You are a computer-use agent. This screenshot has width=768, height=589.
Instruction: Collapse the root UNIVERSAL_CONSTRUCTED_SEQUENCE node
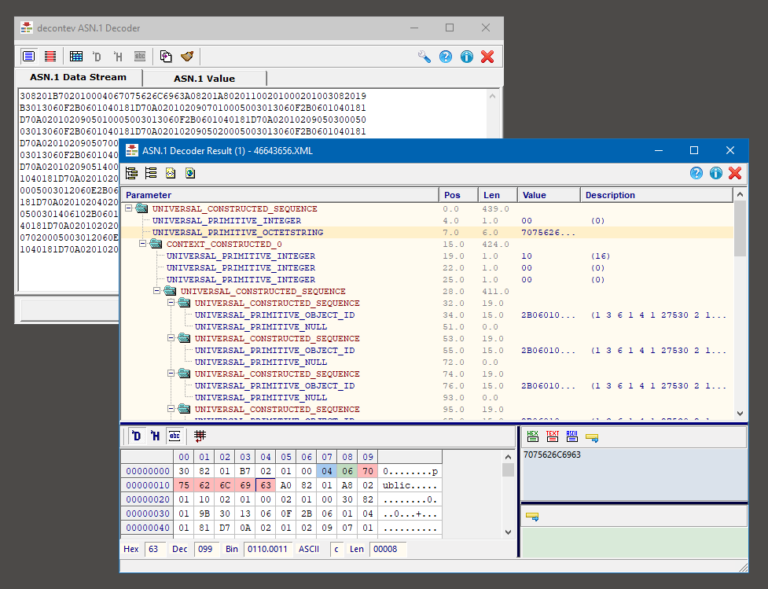(128, 208)
